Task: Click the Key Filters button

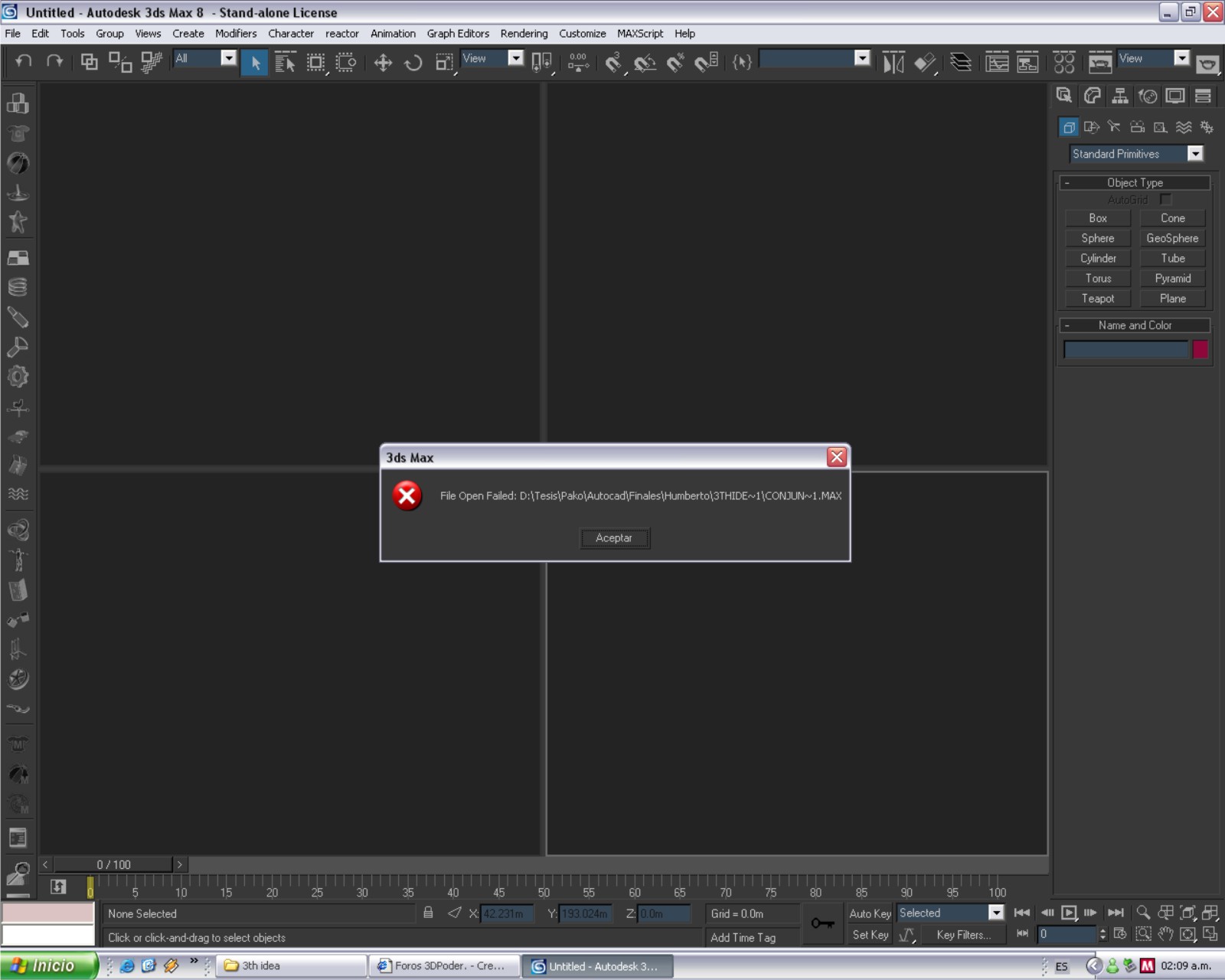Action: 964,935
